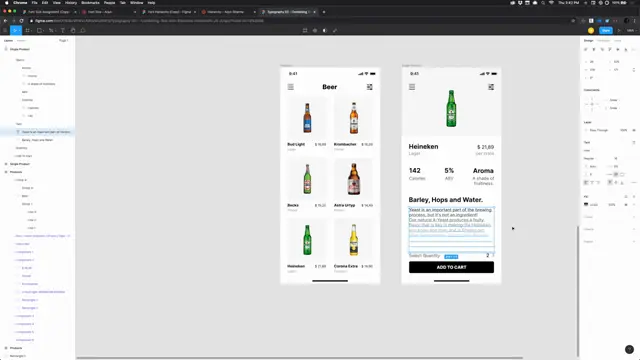640x360 pixels.
Task: Click the horizontal canvas scrollbar
Action: pyautogui.click(x=300, y=358)
